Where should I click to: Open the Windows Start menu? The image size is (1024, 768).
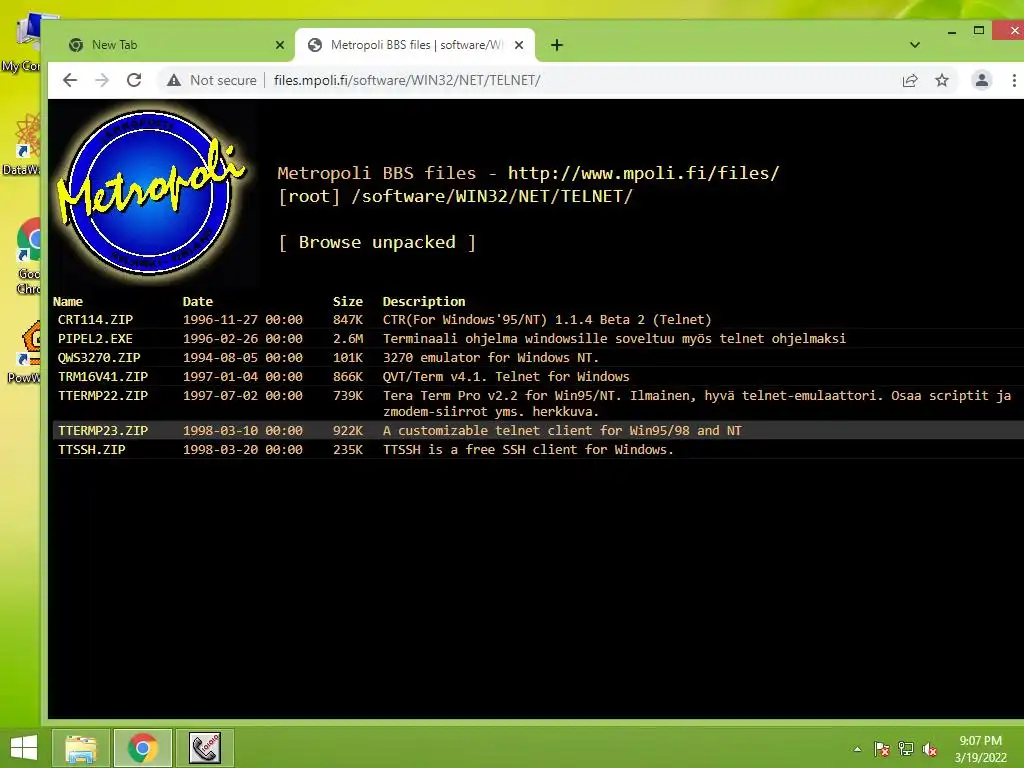point(24,748)
